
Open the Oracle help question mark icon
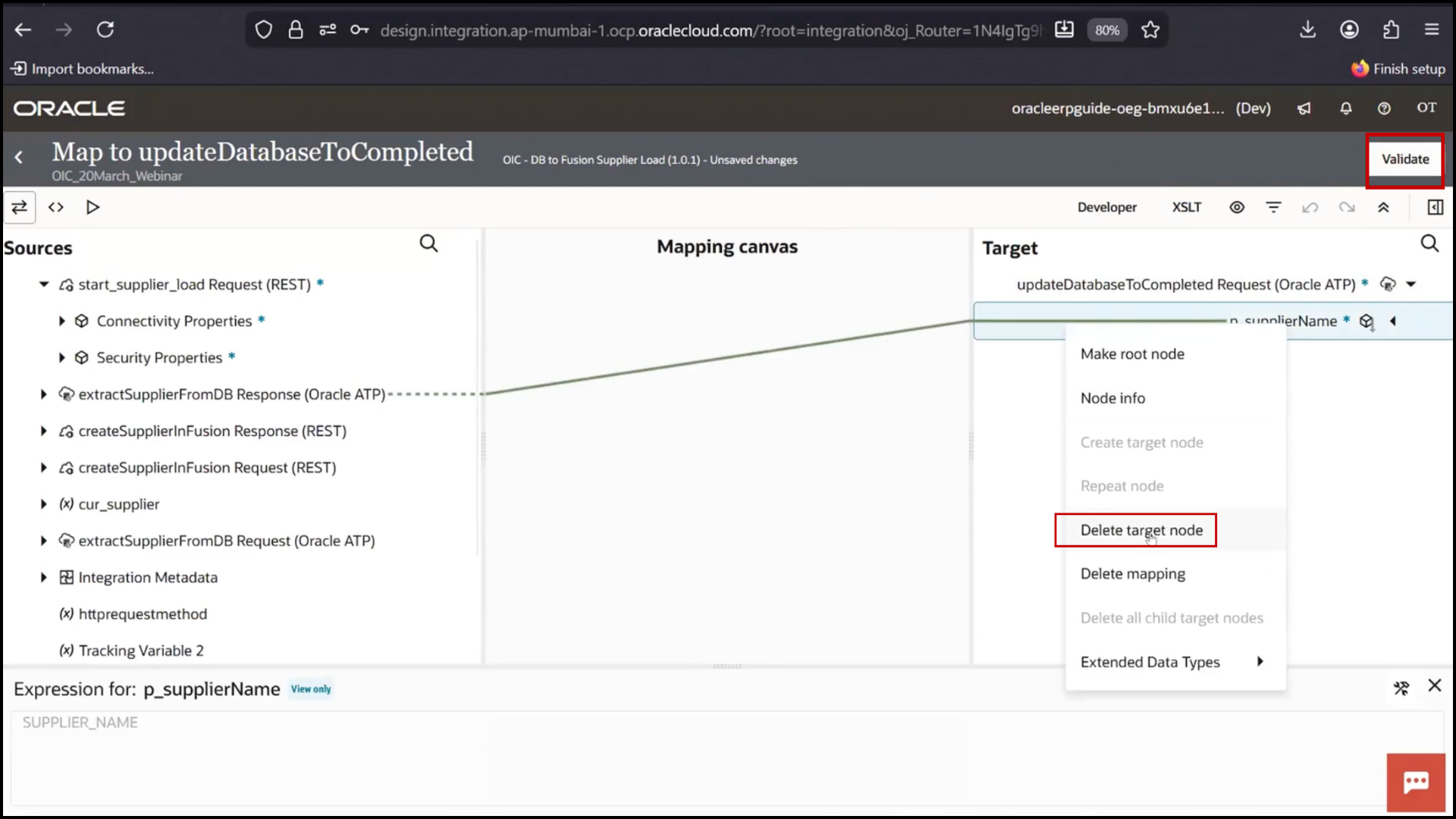coord(1384,108)
